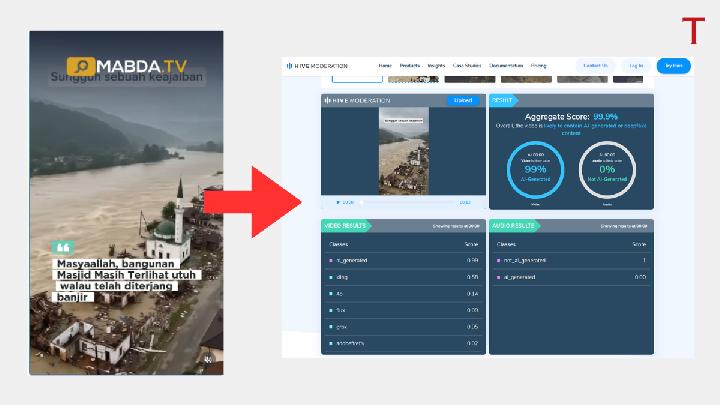Viewport: 720px width, 405px height.
Task: Open the Home menu item
Action: (385, 66)
